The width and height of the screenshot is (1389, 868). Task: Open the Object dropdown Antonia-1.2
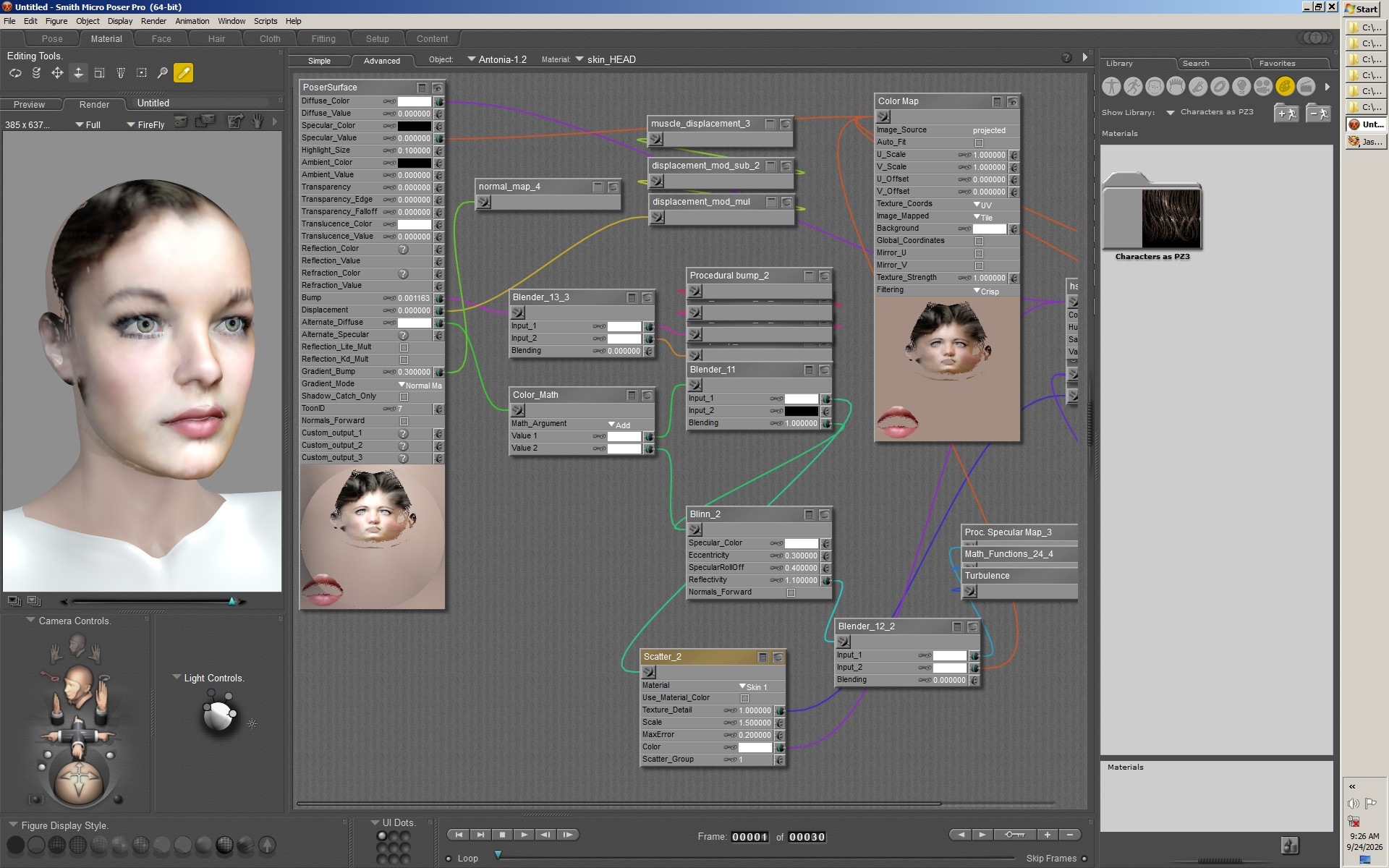click(497, 59)
